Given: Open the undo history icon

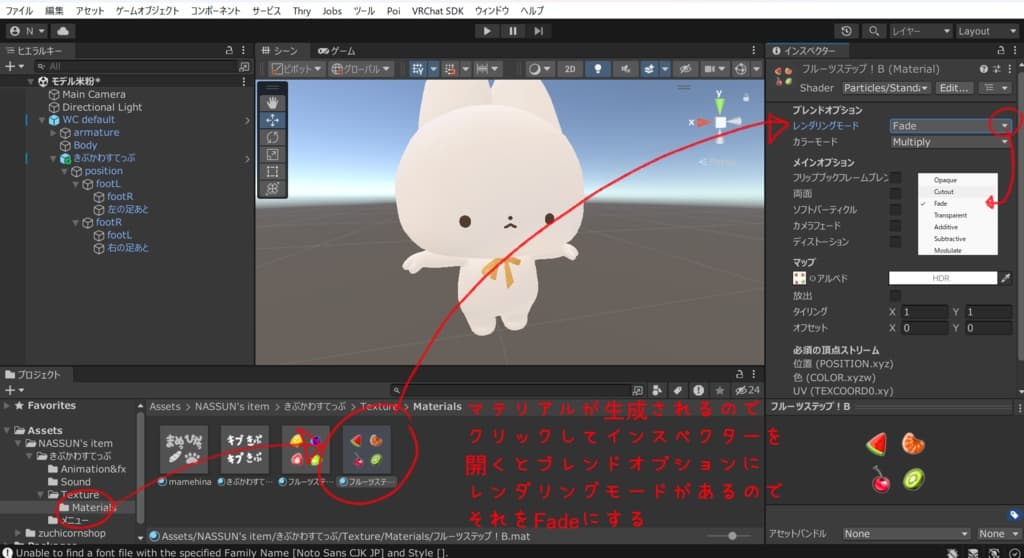Looking at the screenshot, I should coord(846,31).
